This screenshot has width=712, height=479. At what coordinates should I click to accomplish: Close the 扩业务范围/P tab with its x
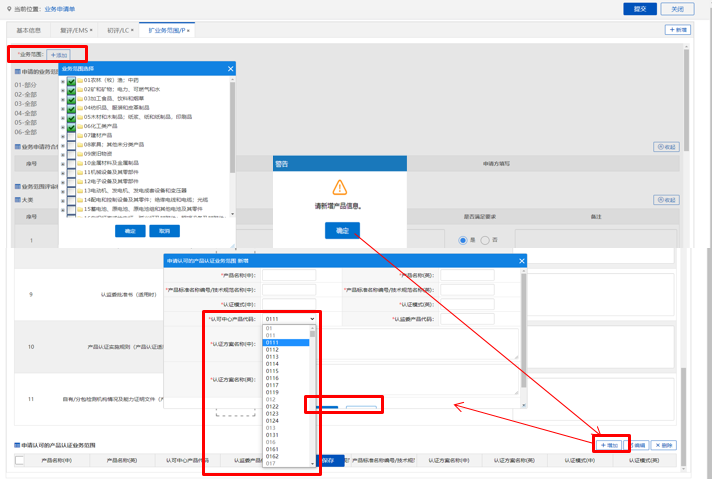(x=188, y=31)
